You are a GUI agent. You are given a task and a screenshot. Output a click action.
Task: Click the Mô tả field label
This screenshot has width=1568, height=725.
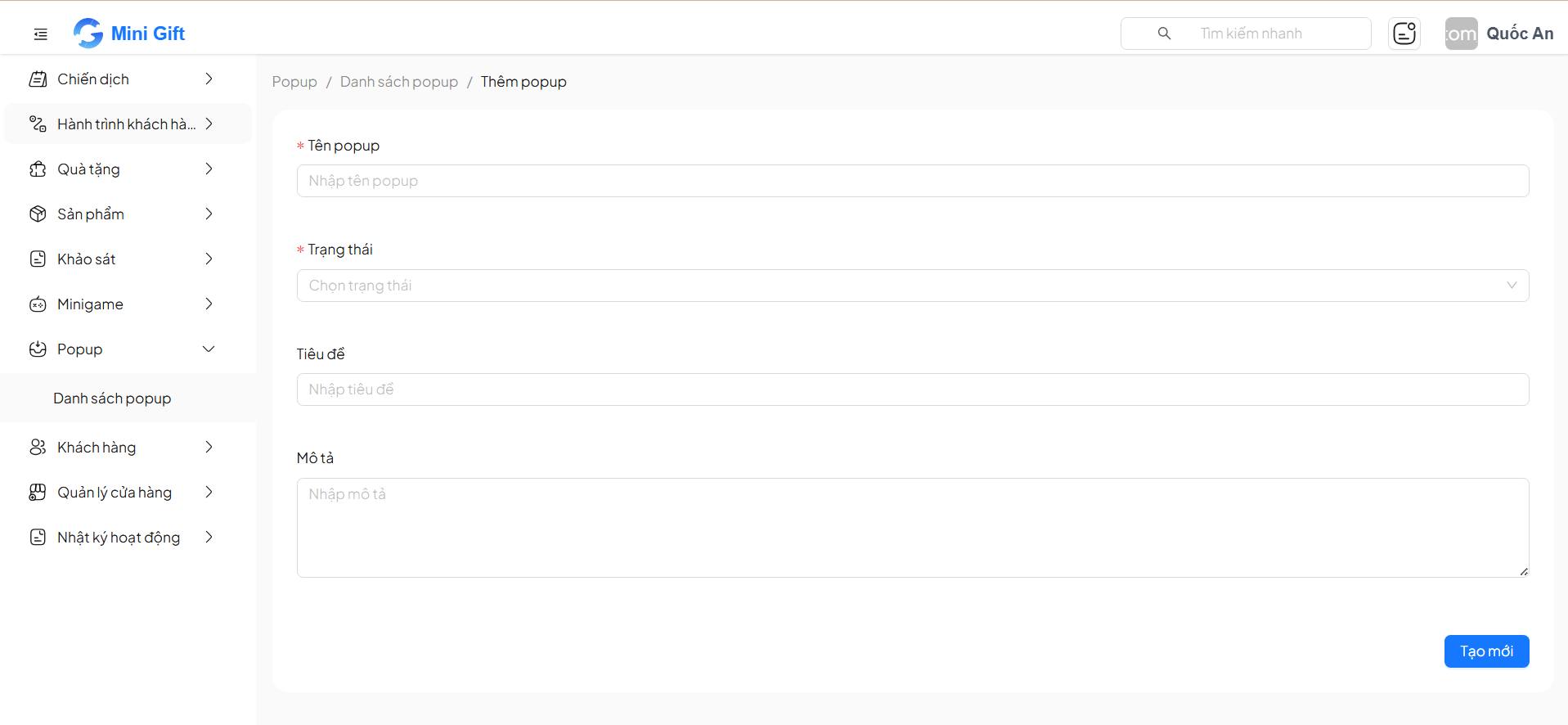point(315,458)
